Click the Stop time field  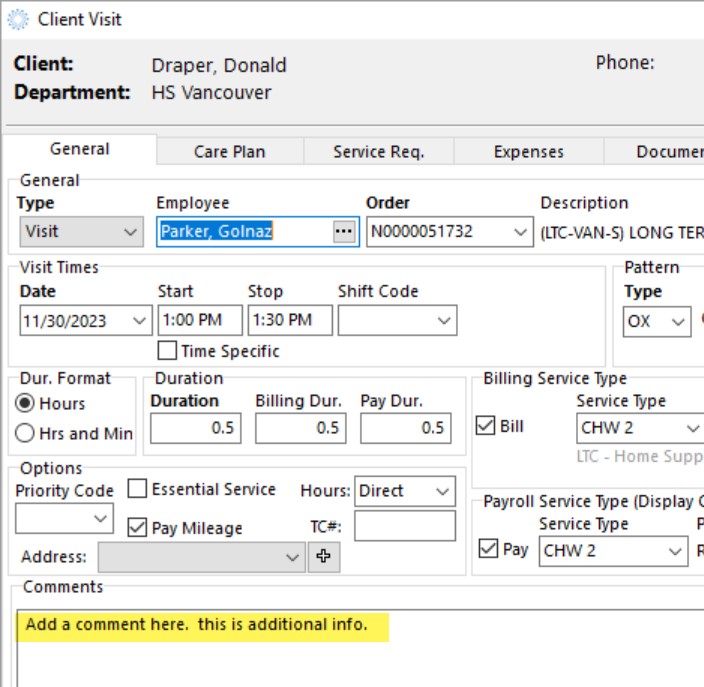(290, 320)
